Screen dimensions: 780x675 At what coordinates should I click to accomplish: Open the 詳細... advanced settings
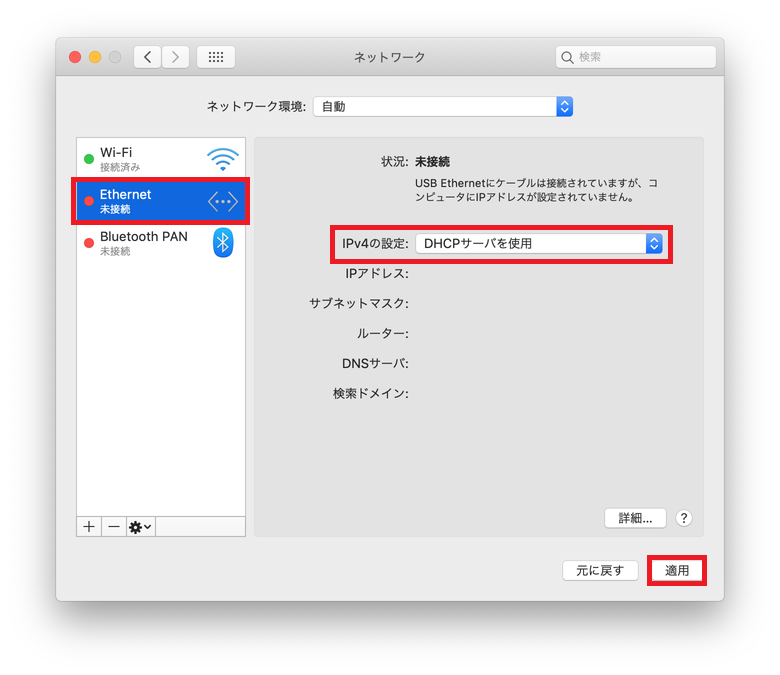click(x=635, y=518)
